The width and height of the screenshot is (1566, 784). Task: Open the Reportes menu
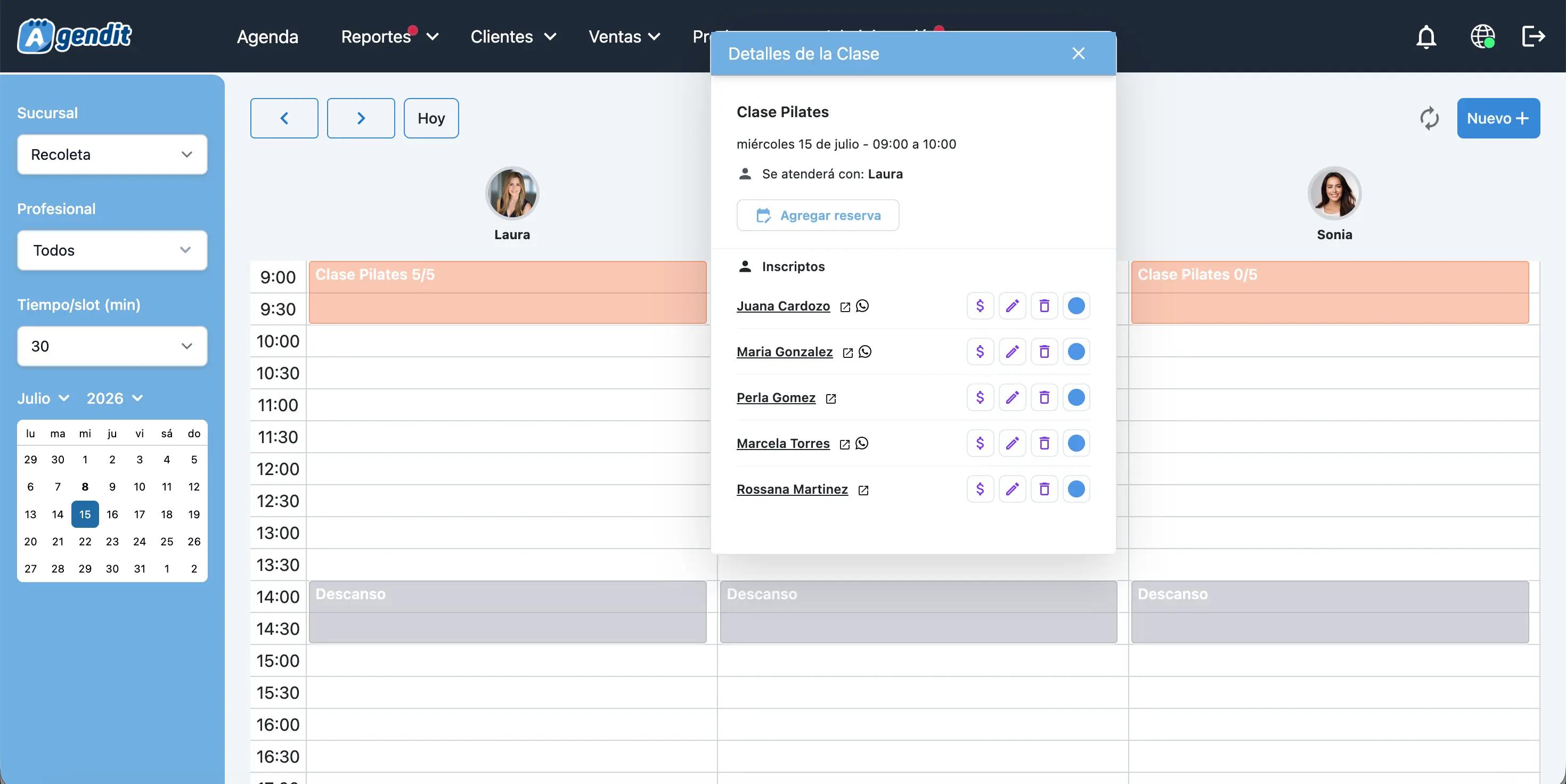pos(389,36)
